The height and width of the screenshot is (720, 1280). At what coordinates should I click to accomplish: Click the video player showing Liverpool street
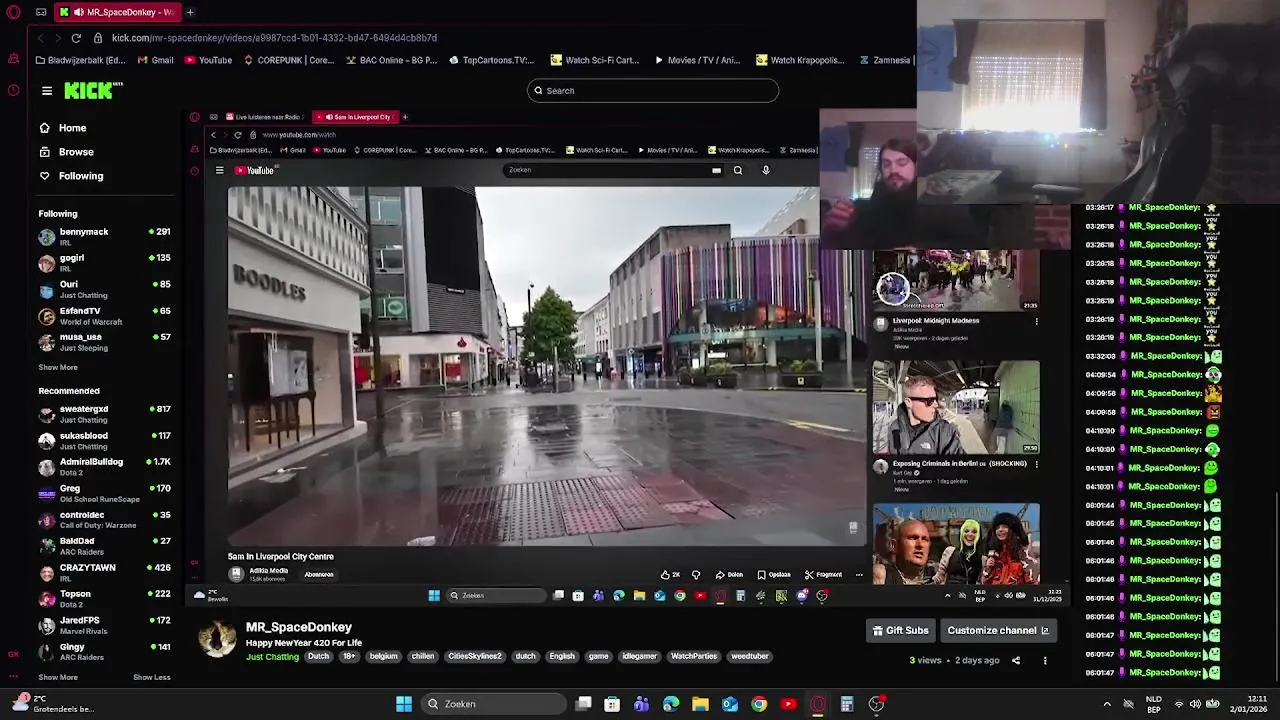pyautogui.click(x=546, y=366)
